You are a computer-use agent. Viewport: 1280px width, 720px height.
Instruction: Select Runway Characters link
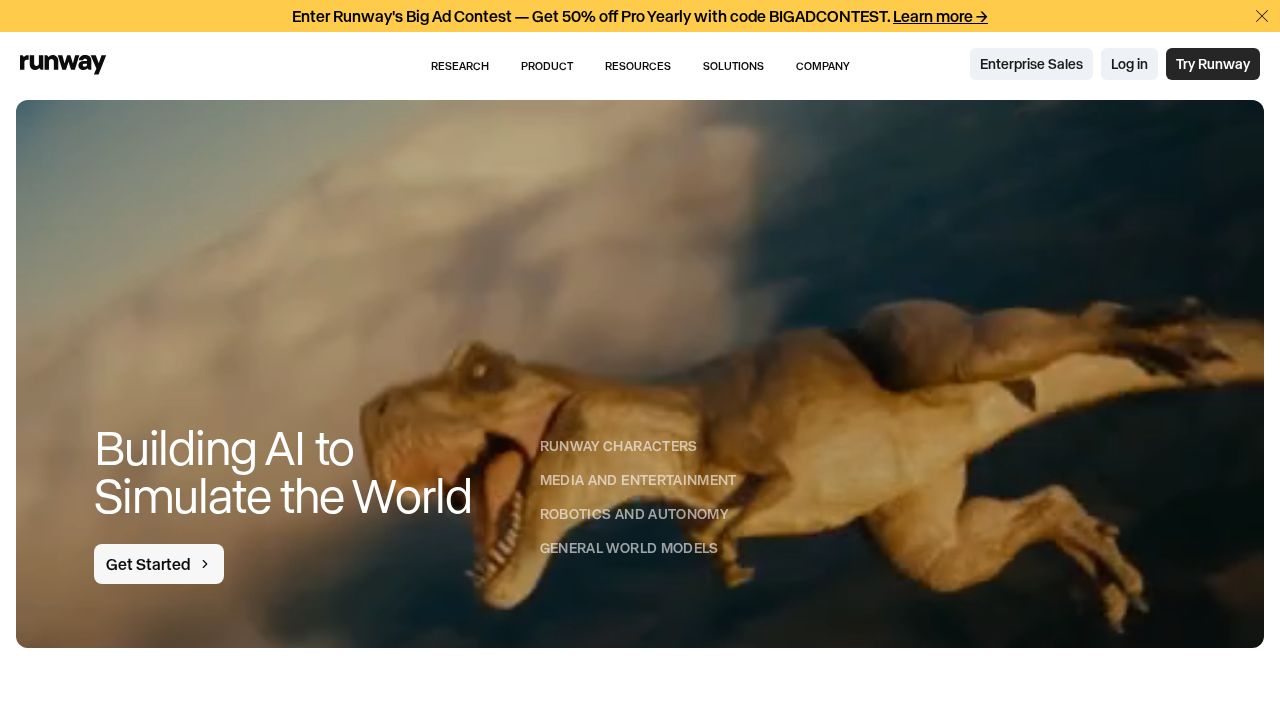pyautogui.click(x=618, y=446)
